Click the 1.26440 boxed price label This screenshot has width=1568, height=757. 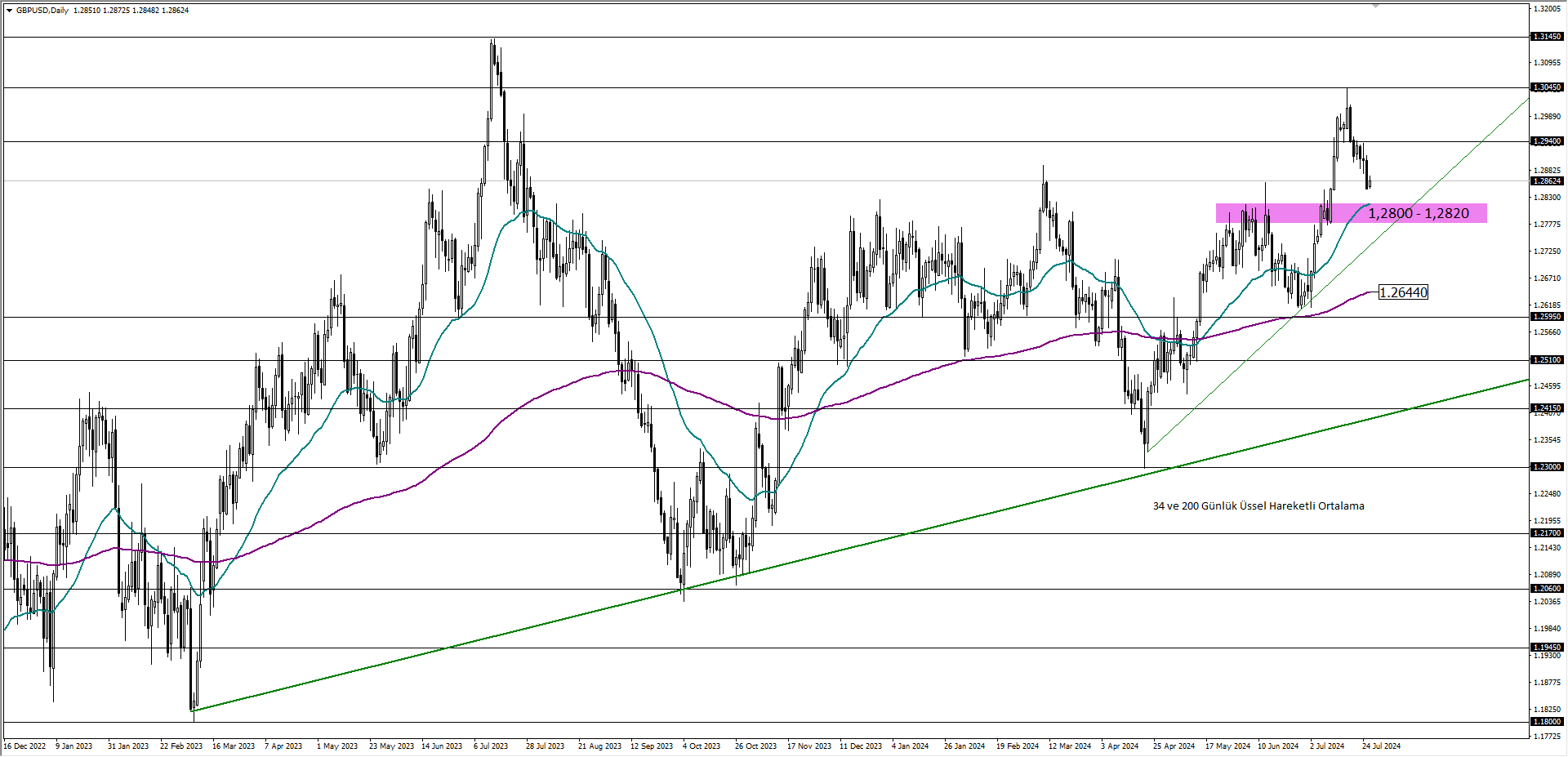pos(1403,292)
